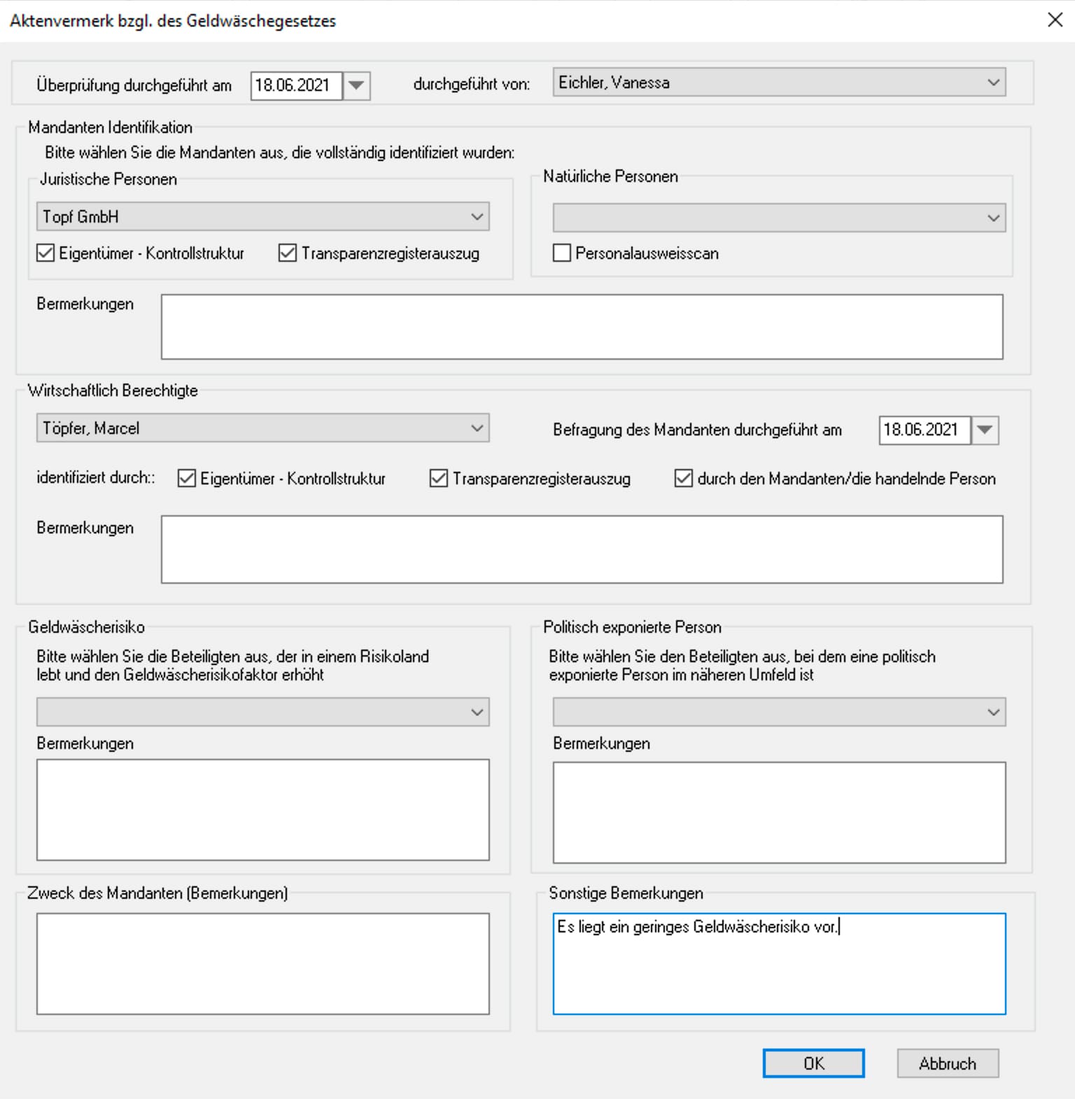Viewport: 1075px width, 1120px height.
Task: Click into Mandanten Identifikation Bemerkungen text box
Action: click(x=582, y=327)
